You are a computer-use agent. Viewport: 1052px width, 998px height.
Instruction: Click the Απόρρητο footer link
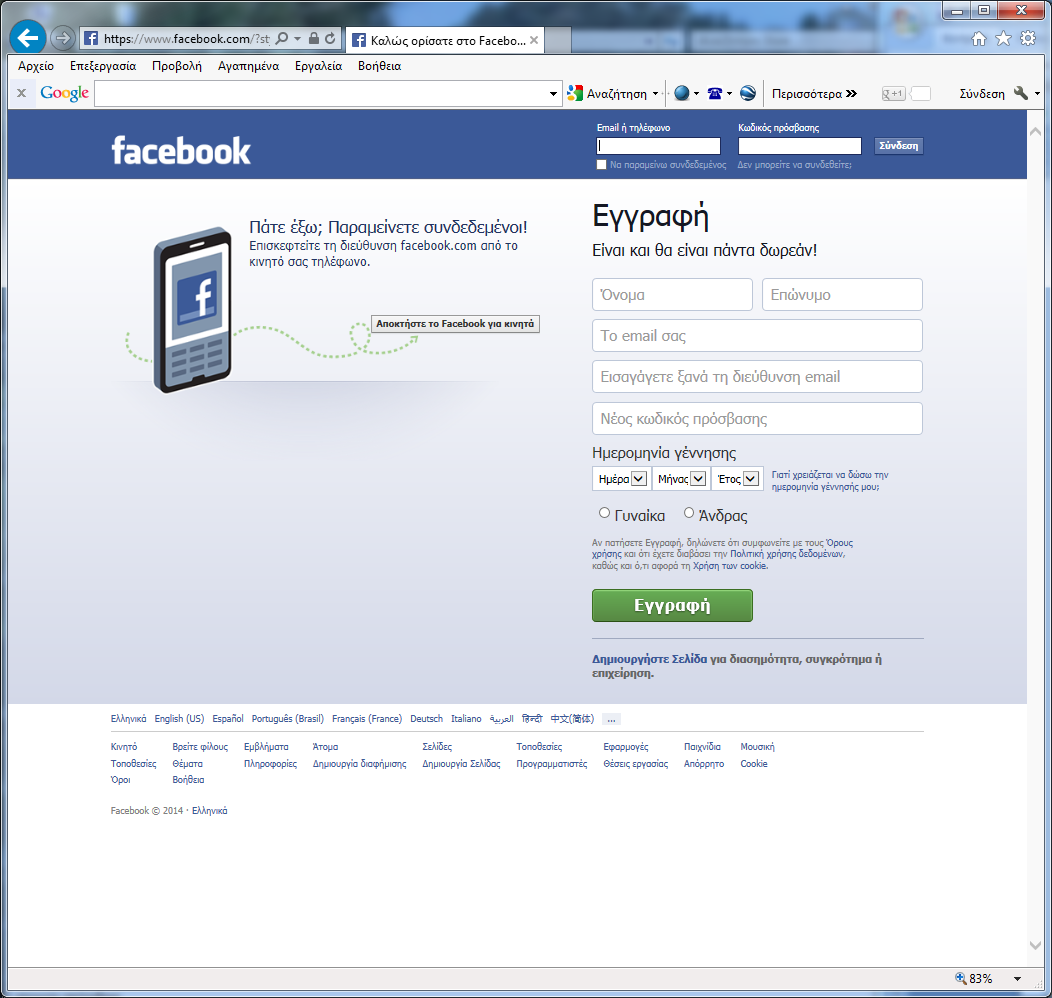704,763
